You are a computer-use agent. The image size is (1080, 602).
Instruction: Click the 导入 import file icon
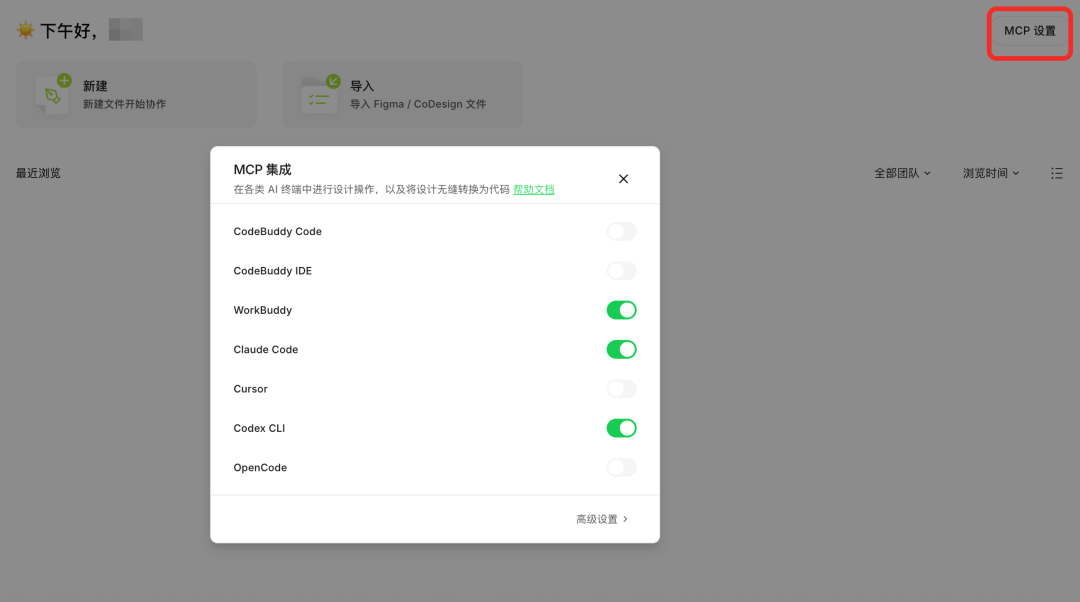[321, 94]
